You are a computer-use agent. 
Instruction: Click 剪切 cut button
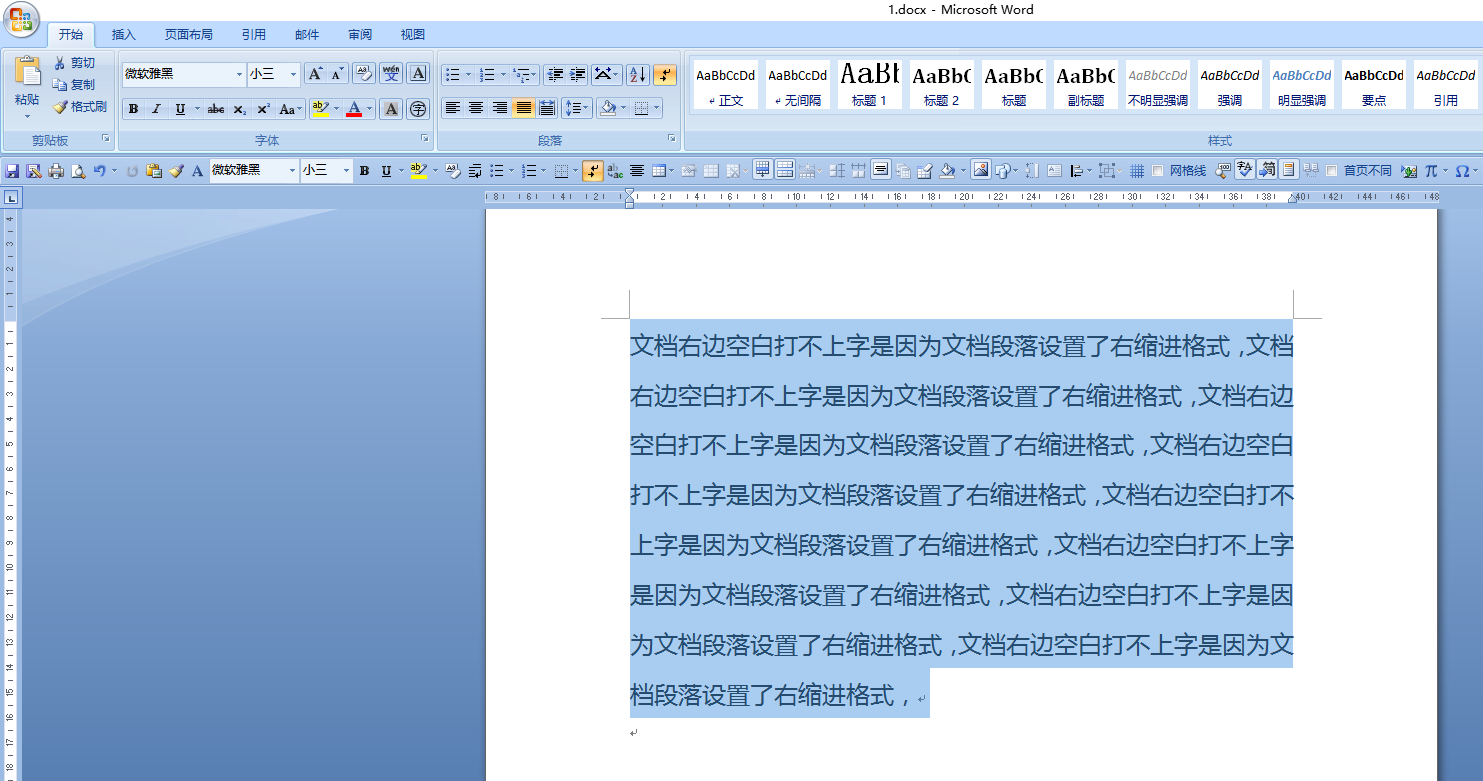(x=75, y=63)
